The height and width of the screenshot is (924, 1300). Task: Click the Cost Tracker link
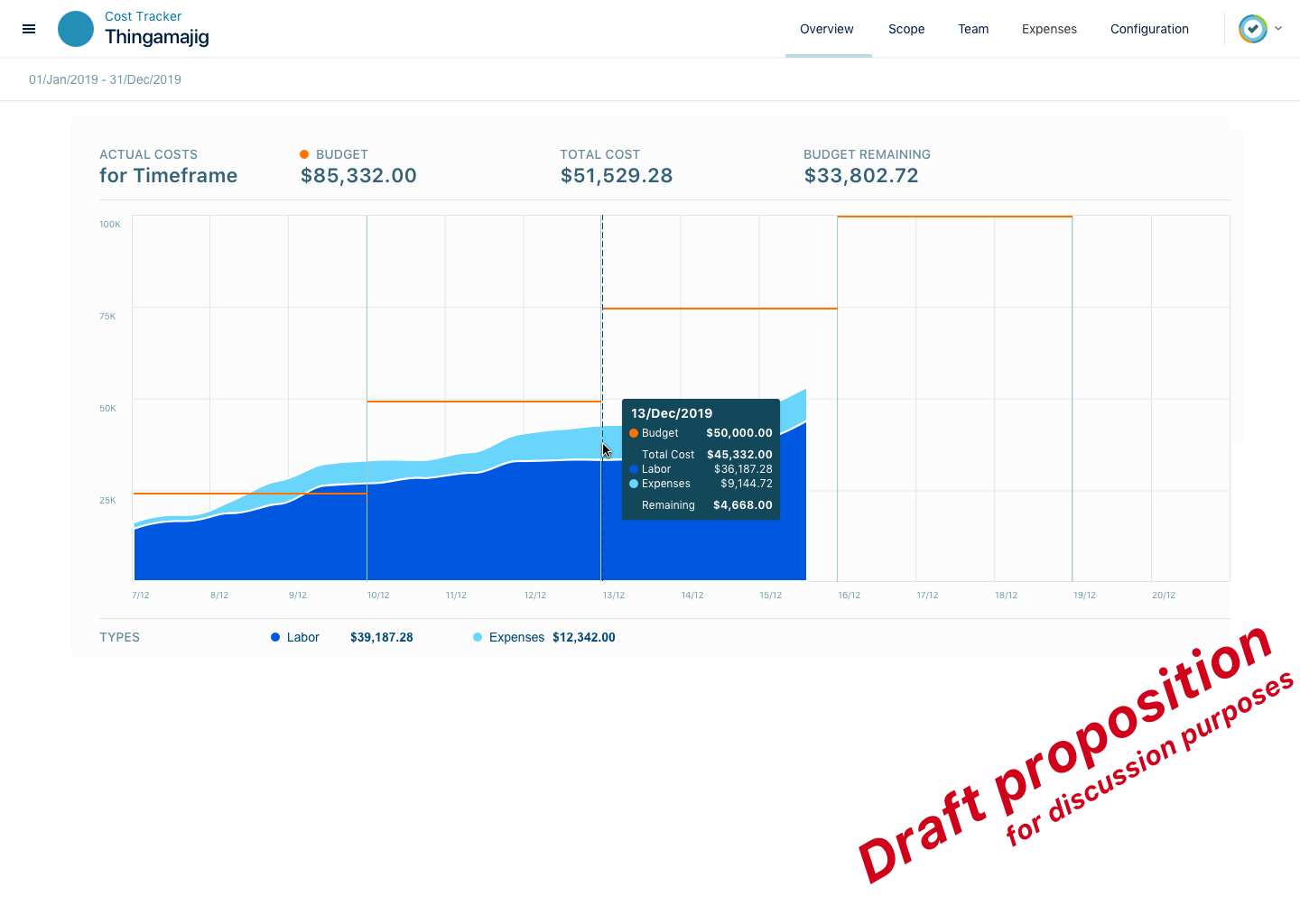coord(143,16)
